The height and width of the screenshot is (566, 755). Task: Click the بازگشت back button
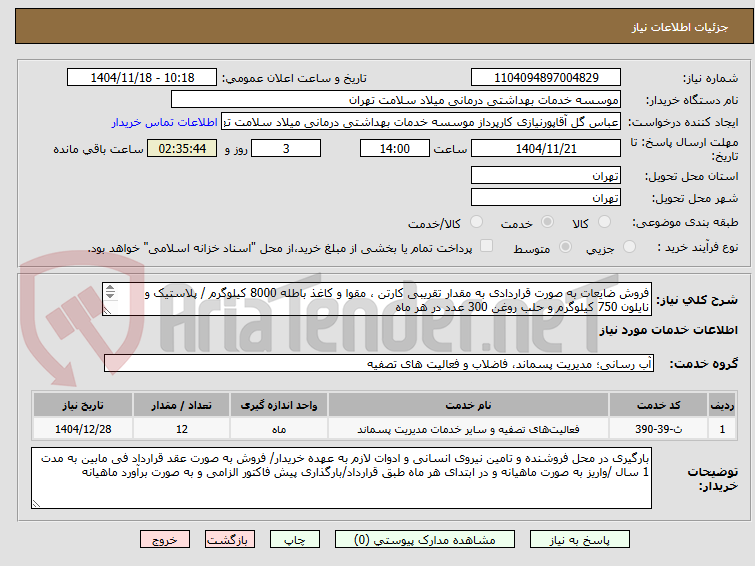(x=229, y=540)
